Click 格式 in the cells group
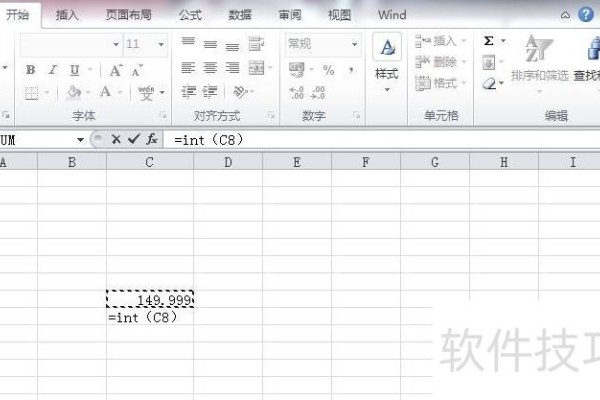600x400 pixels. point(441,83)
